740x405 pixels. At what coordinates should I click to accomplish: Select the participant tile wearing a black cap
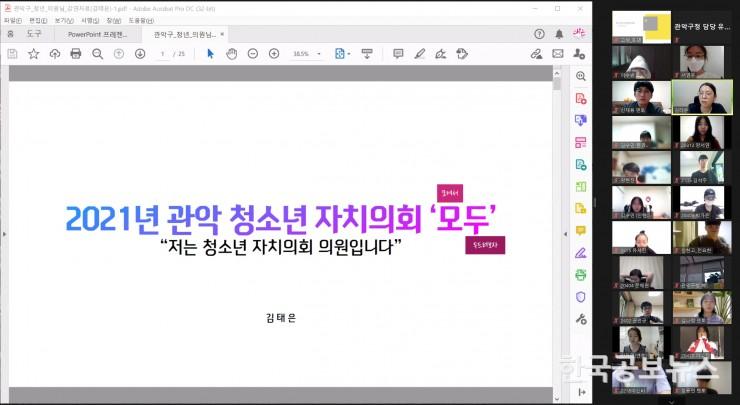702,202
